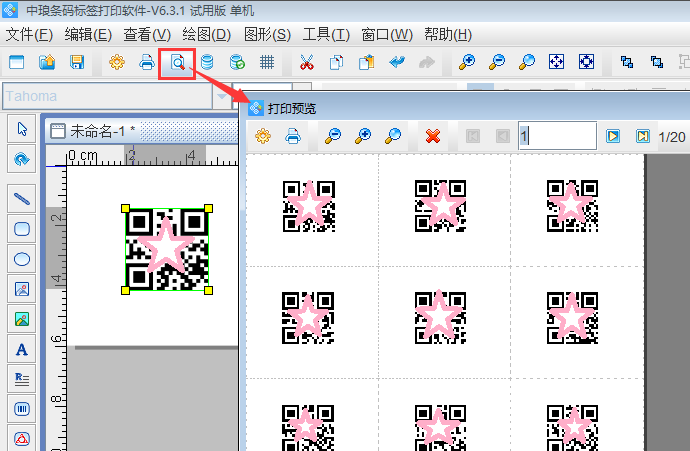Open the database settings cylinder icon
The height and width of the screenshot is (451, 690).
(x=207, y=62)
